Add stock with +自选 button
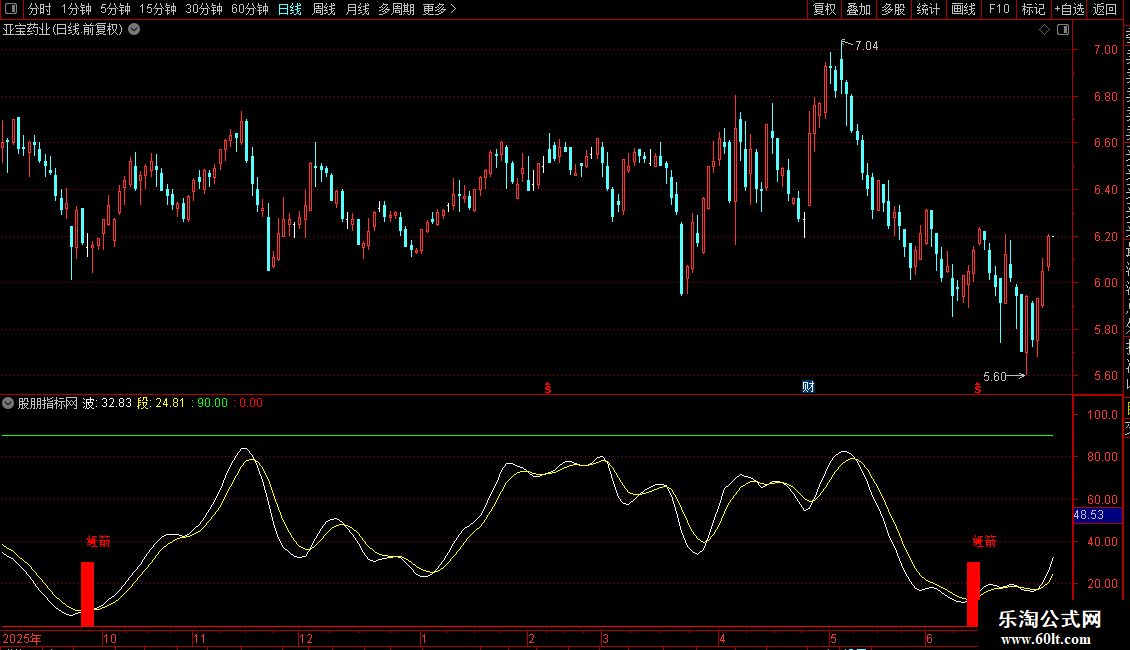1130x650 pixels. click(x=1069, y=9)
